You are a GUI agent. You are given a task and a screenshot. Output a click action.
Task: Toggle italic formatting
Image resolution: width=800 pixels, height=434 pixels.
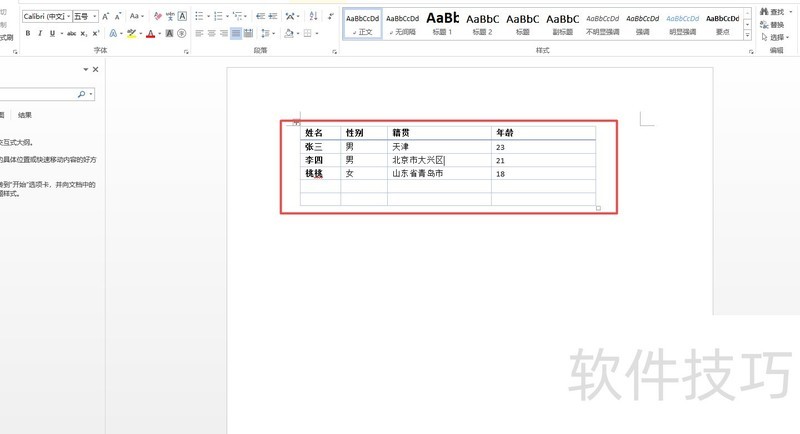click(x=40, y=33)
